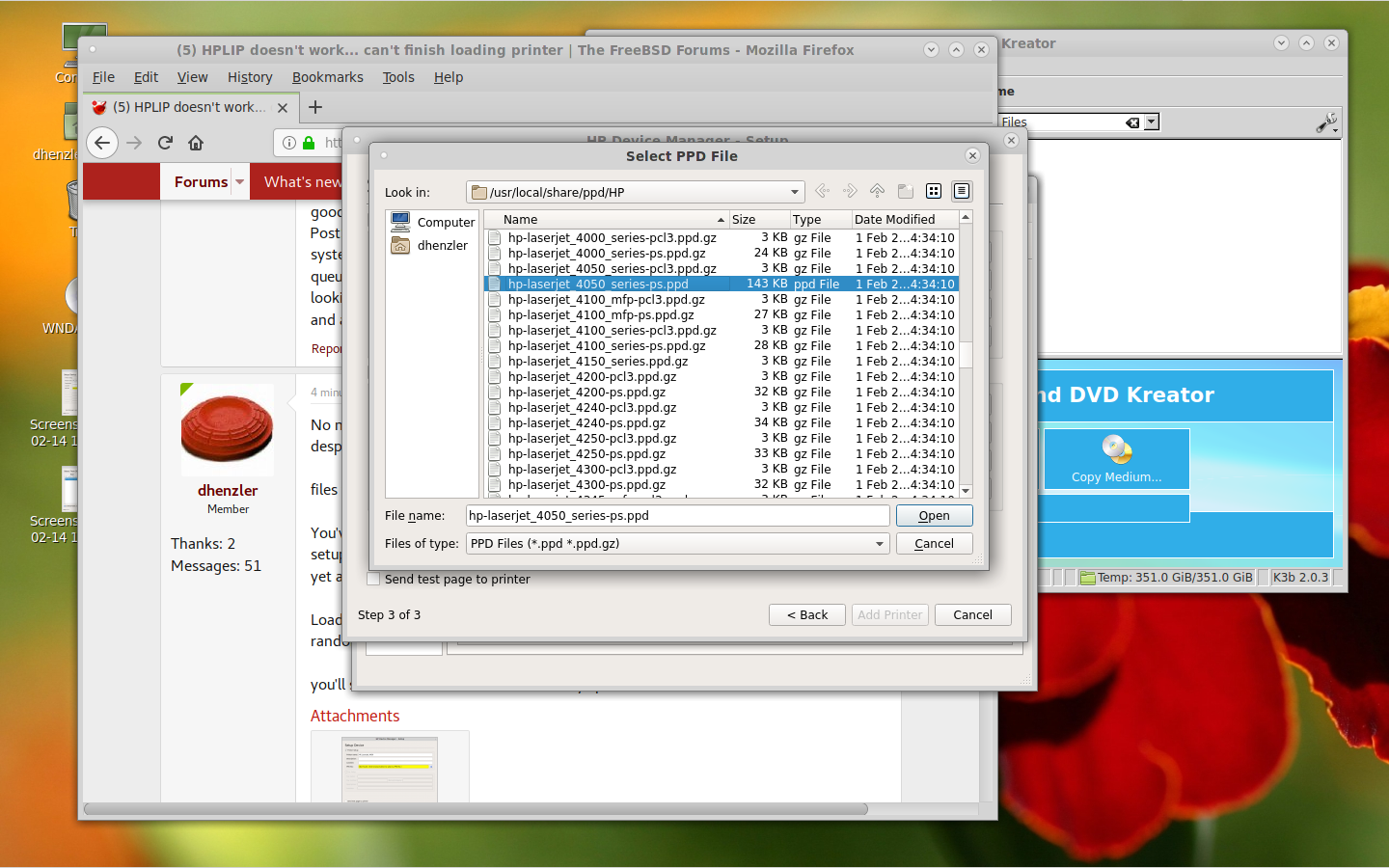Select hp-laserjet_4100_mfp-ps.ppd.gz
Image resolution: width=1389 pixels, height=868 pixels.
tap(601, 314)
